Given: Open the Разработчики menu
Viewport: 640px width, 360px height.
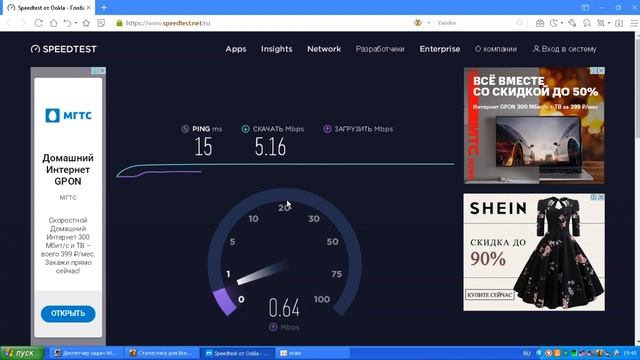Looking at the screenshot, I should tap(380, 49).
